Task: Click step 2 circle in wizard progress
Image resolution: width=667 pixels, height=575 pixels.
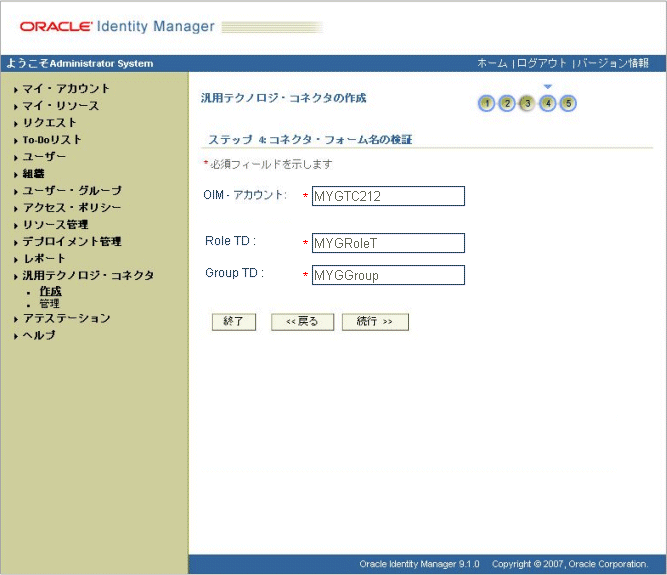Action: pos(507,103)
